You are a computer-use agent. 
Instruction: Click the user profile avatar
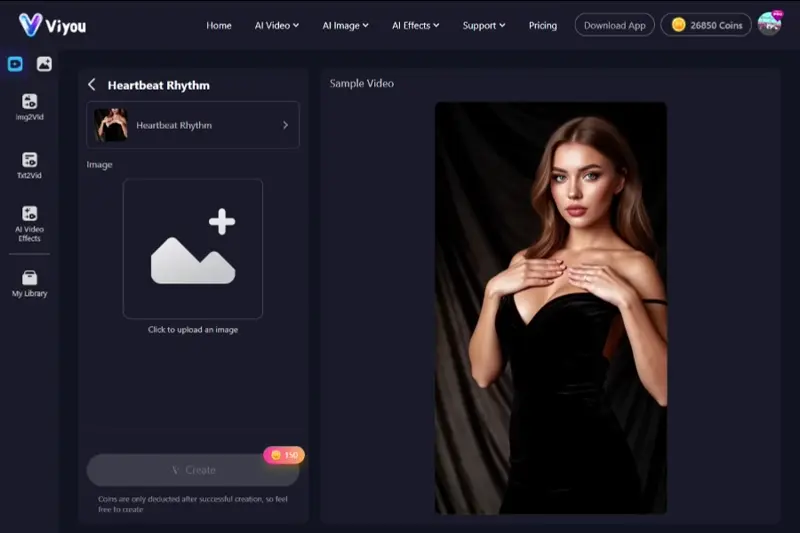(769, 23)
